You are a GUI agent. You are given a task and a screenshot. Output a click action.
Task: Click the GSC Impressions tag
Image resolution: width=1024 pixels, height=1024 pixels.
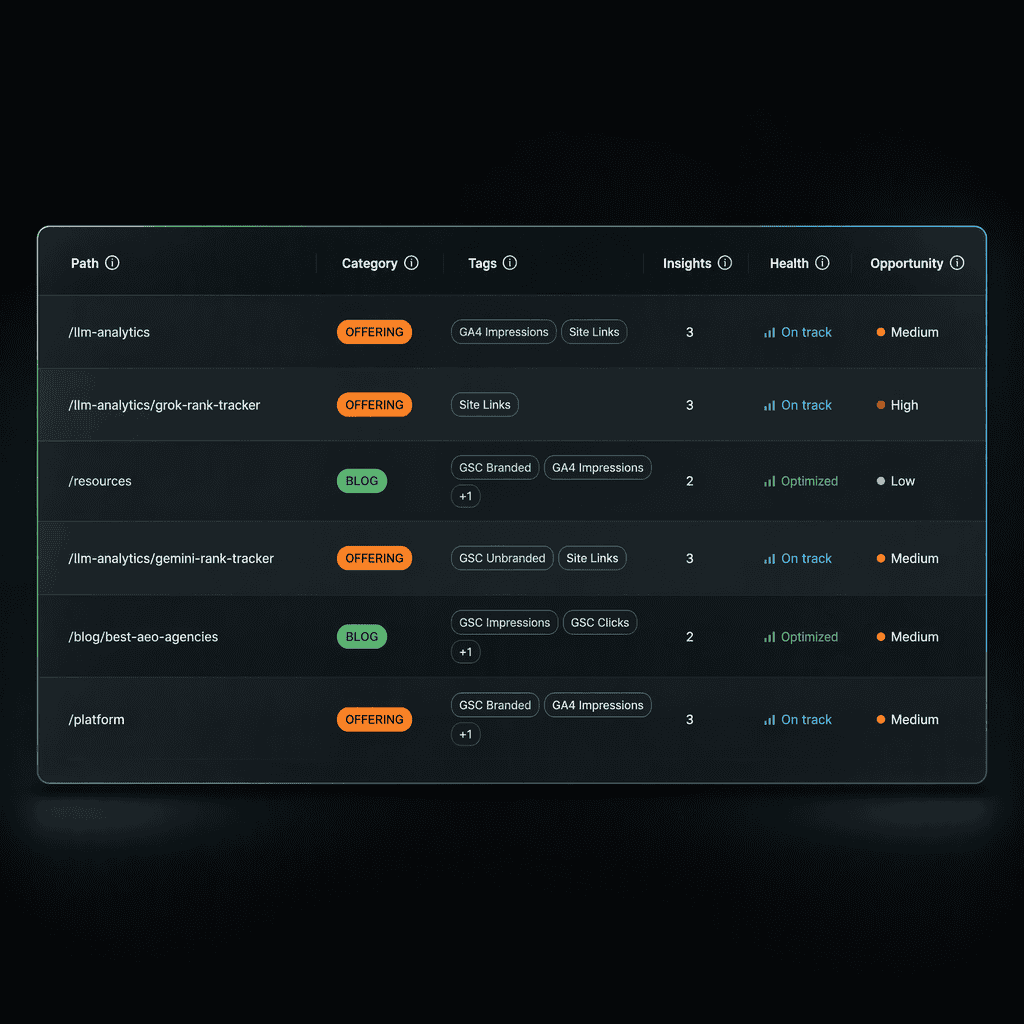tap(504, 622)
